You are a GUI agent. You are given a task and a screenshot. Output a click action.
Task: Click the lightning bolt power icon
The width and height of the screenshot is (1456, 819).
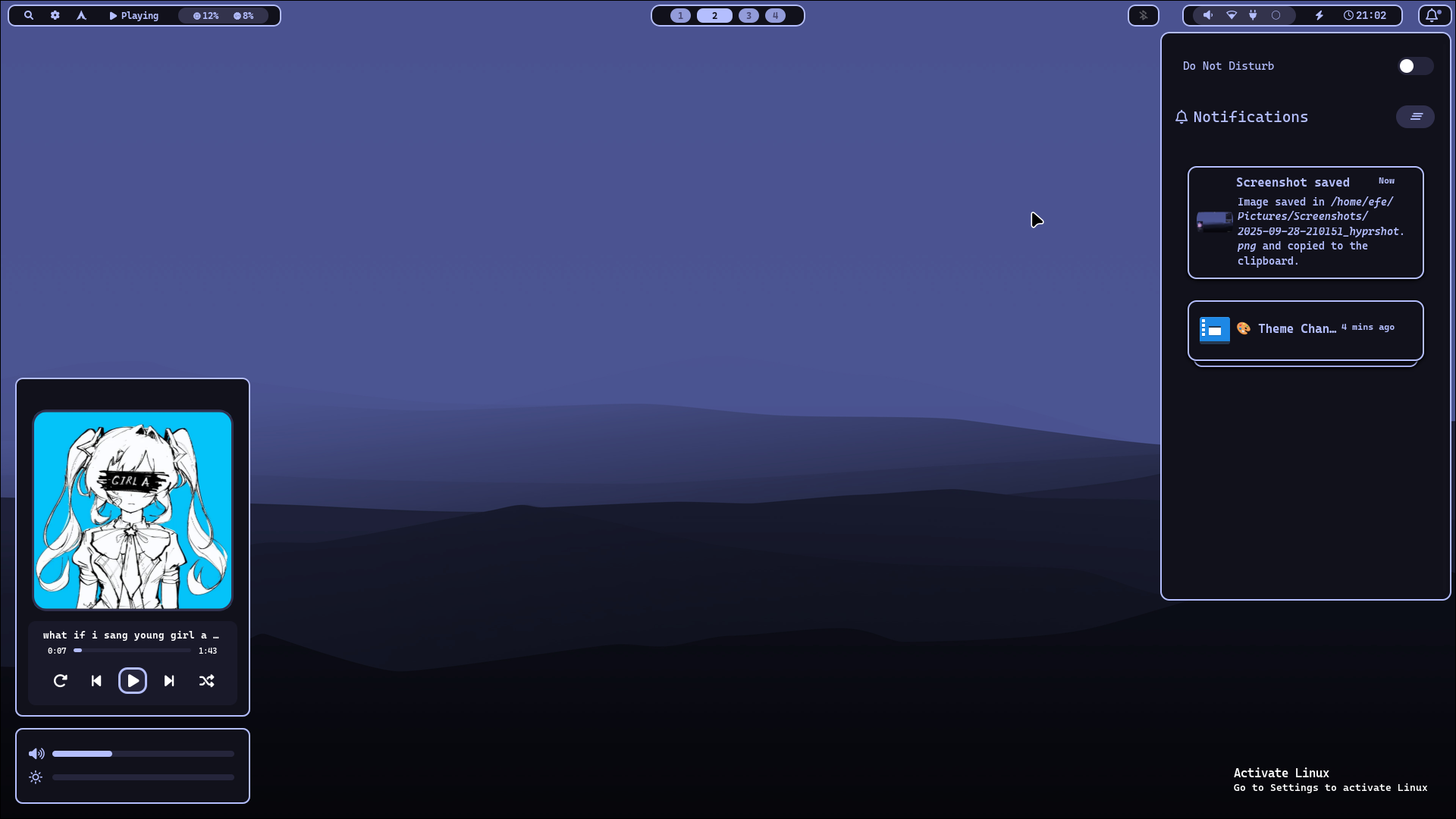point(1319,15)
